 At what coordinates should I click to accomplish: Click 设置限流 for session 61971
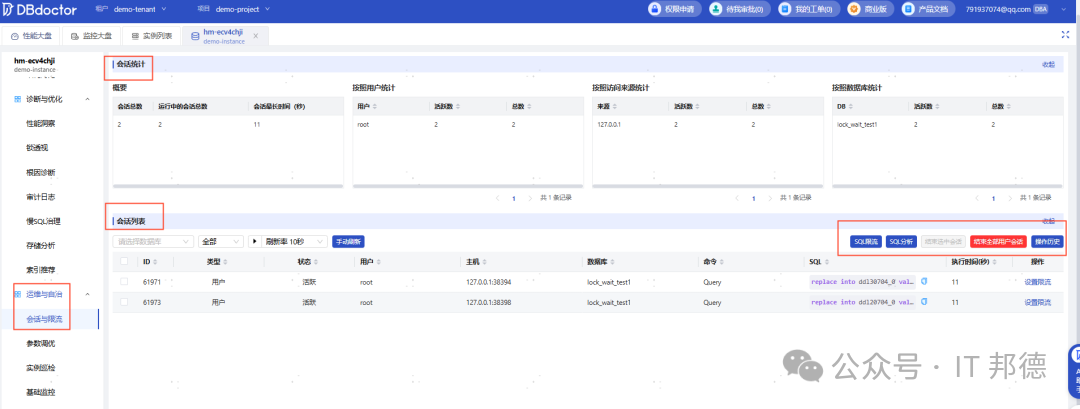(x=1037, y=282)
